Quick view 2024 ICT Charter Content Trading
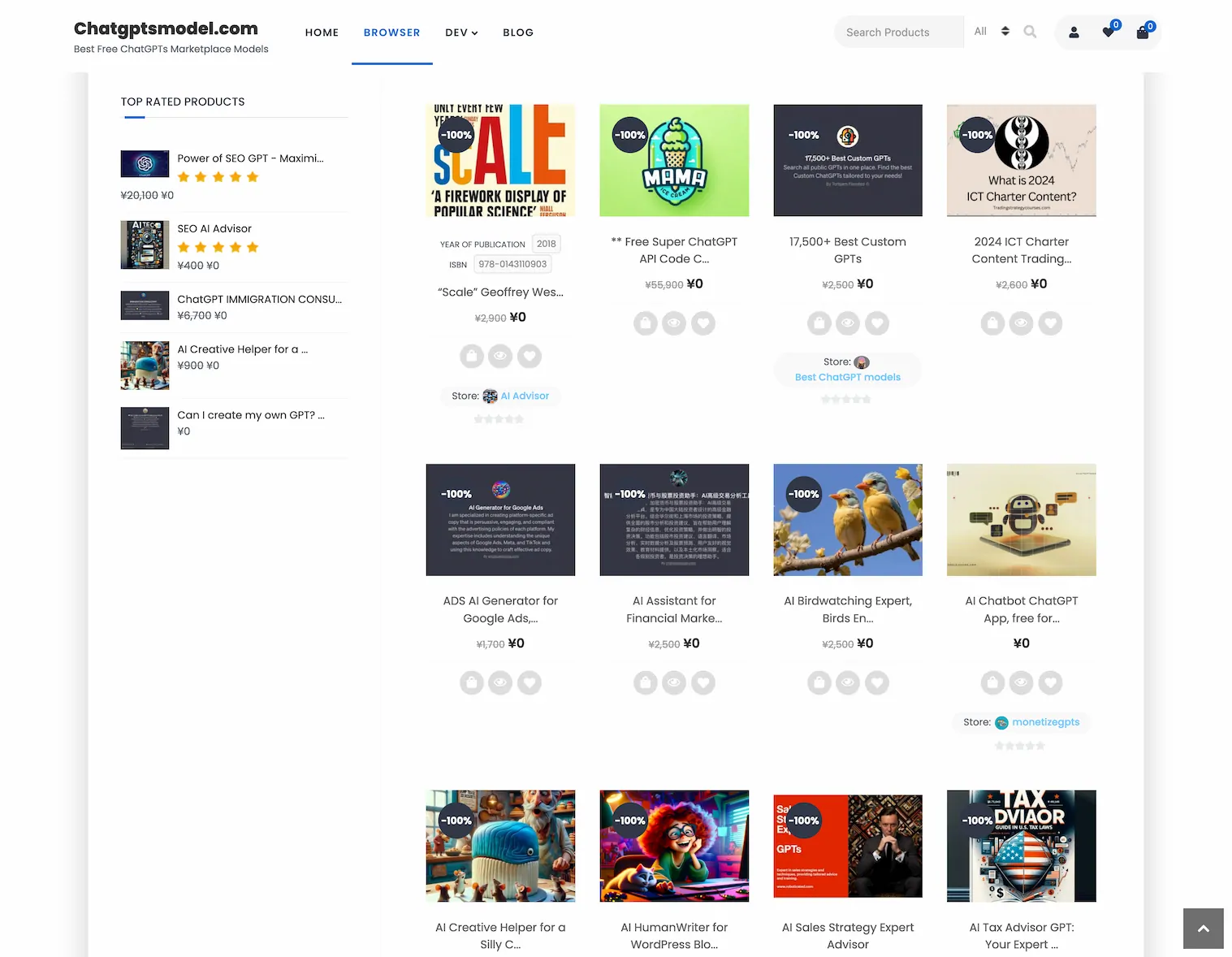 pyautogui.click(x=1022, y=323)
